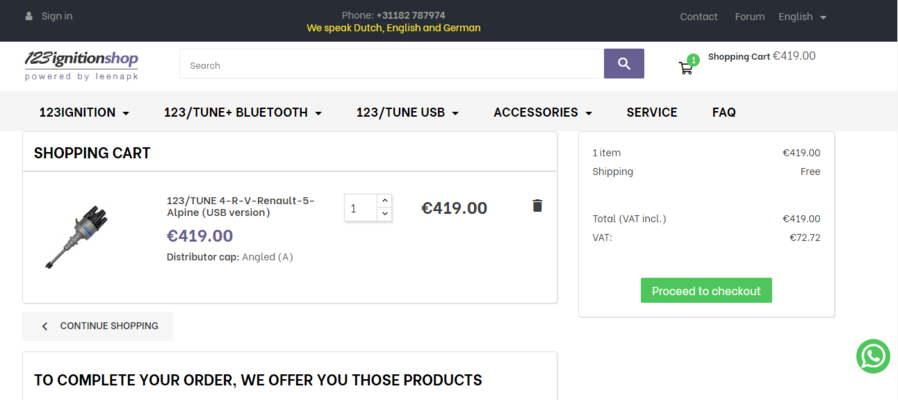Decrease quantity with down arrow
Viewport: 898px width, 400px height.
pos(385,214)
